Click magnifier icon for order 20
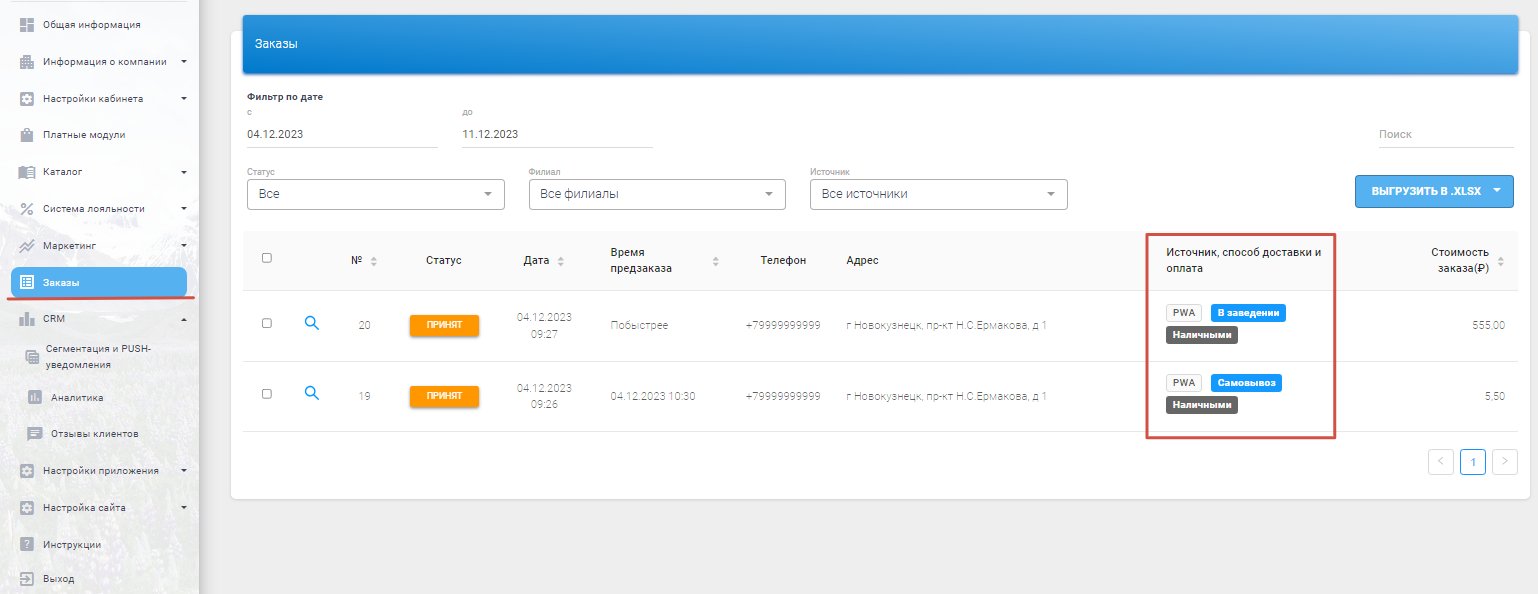The height and width of the screenshot is (594, 1538). (x=312, y=323)
